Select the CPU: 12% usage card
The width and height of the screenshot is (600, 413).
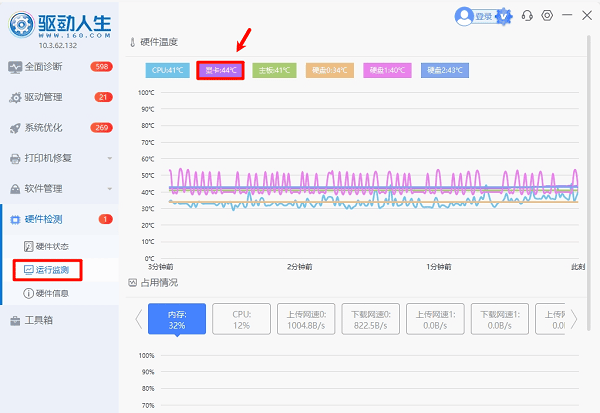pos(241,319)
